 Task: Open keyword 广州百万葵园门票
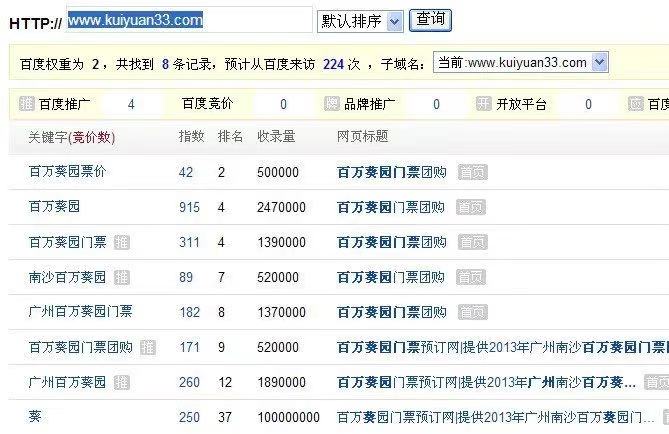coord(81,312)
